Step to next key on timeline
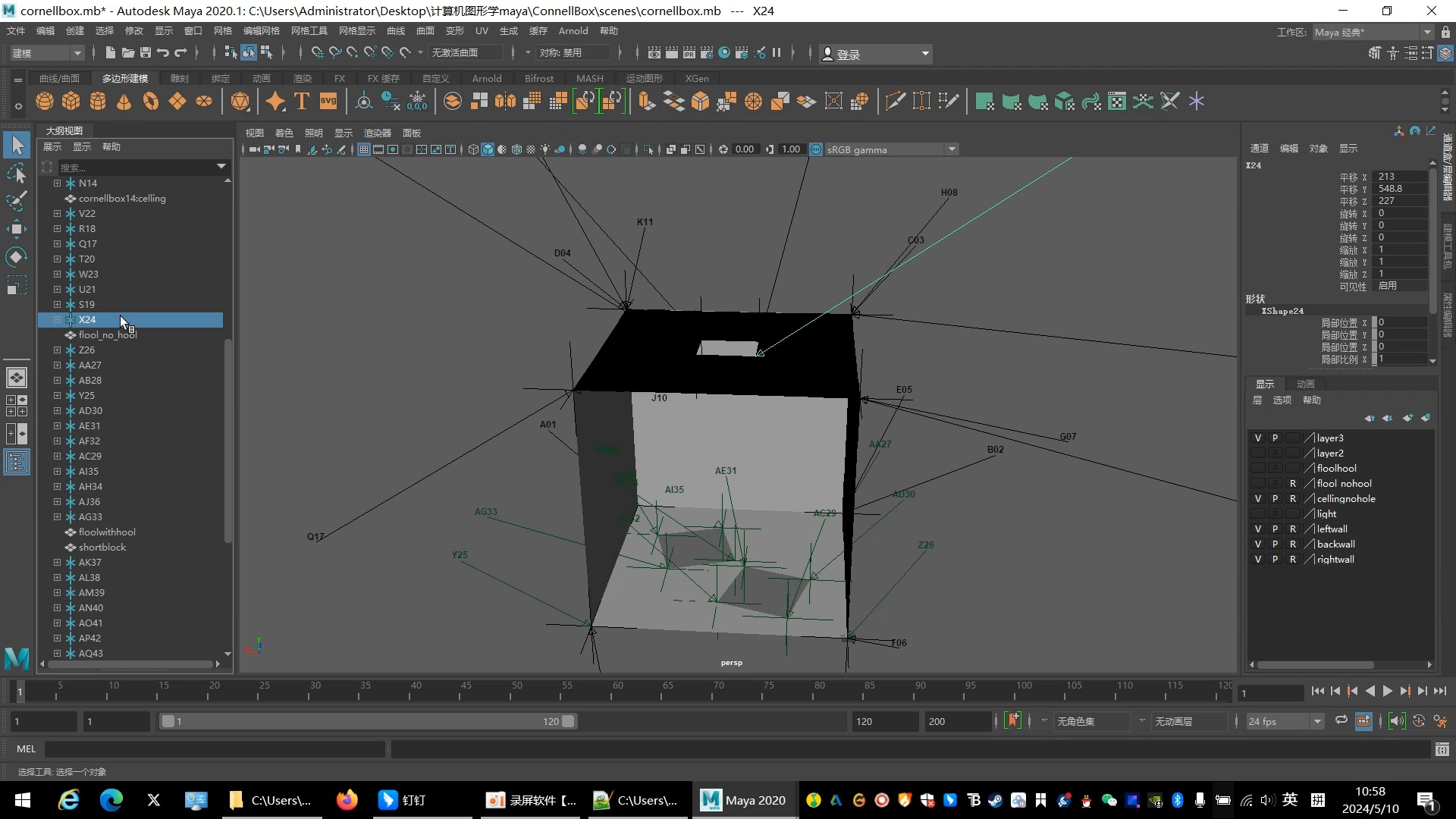 pos(1404,691)
